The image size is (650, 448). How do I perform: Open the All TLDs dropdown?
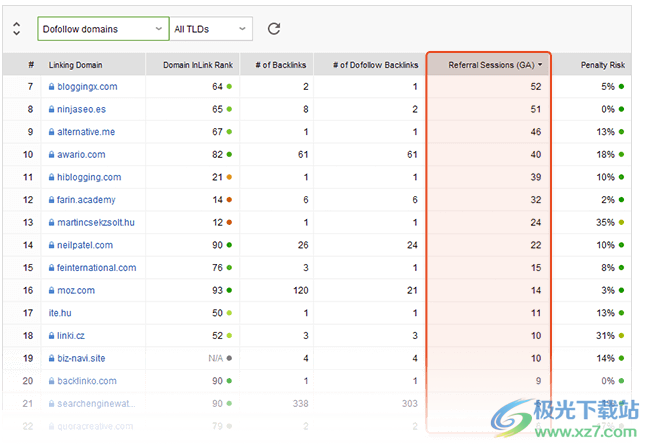point(211,29)
